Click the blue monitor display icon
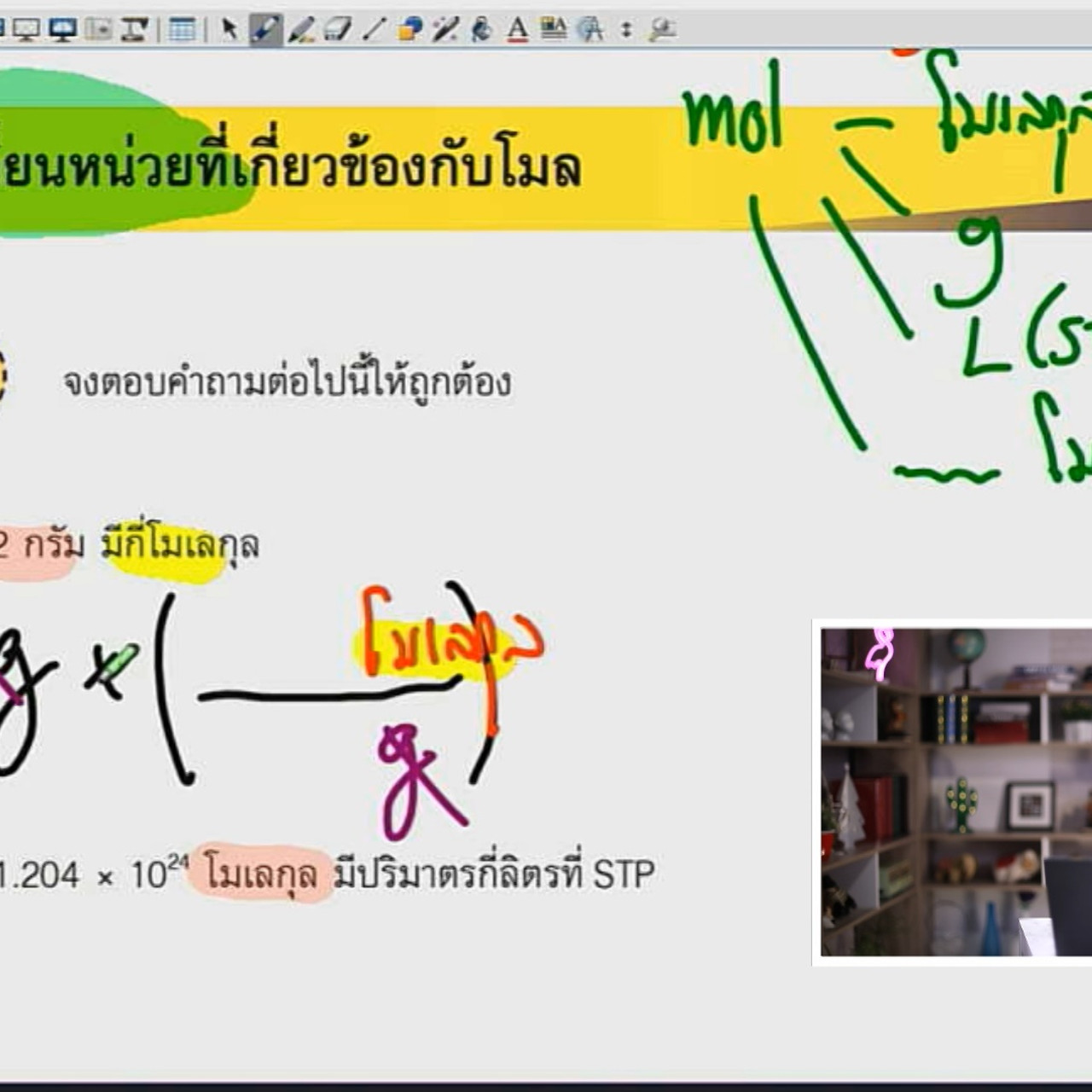Screen dimensions: 1092x1092 click(62, 30)
